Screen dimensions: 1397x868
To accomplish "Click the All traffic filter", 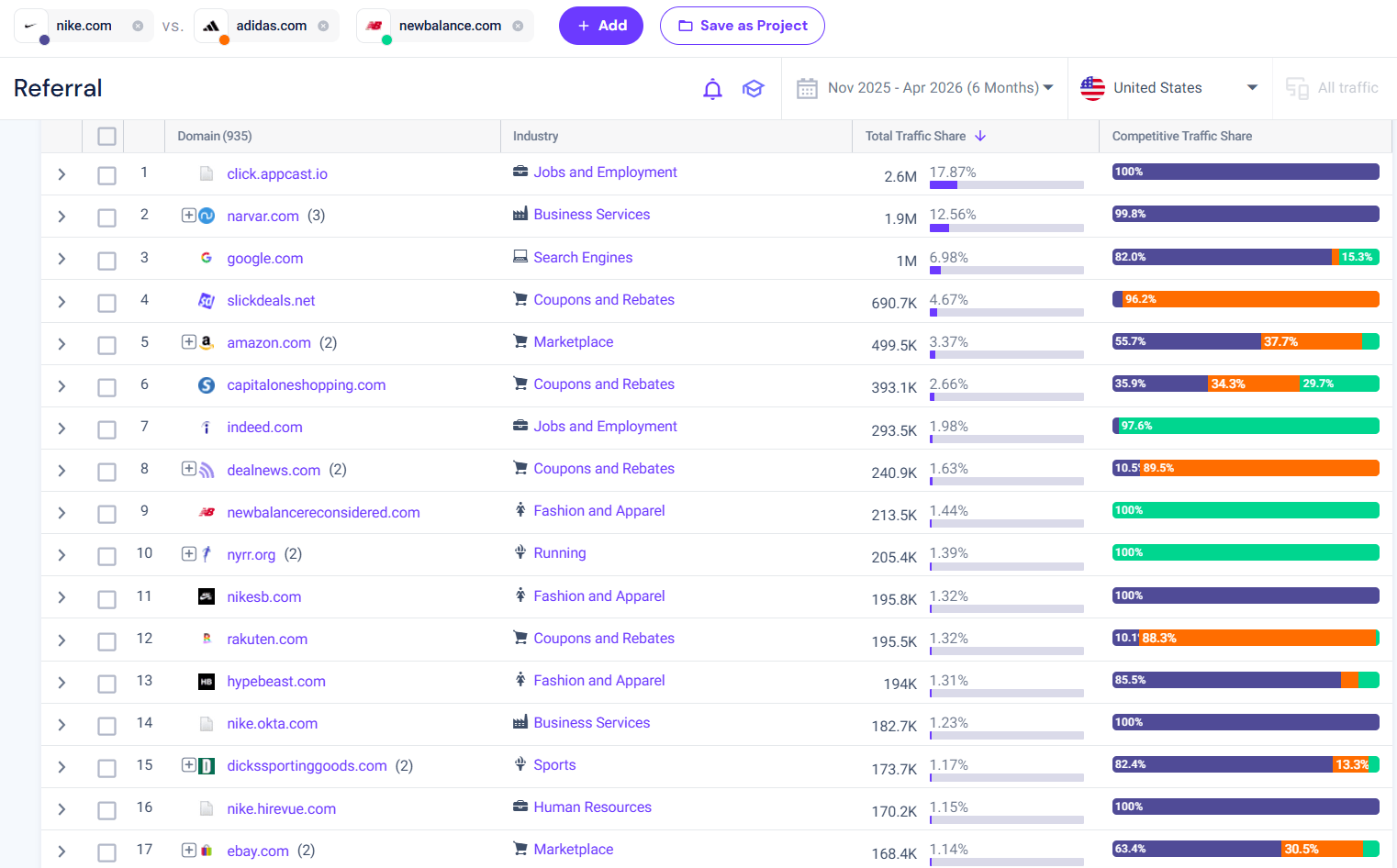I will (x=1333, y=88).
